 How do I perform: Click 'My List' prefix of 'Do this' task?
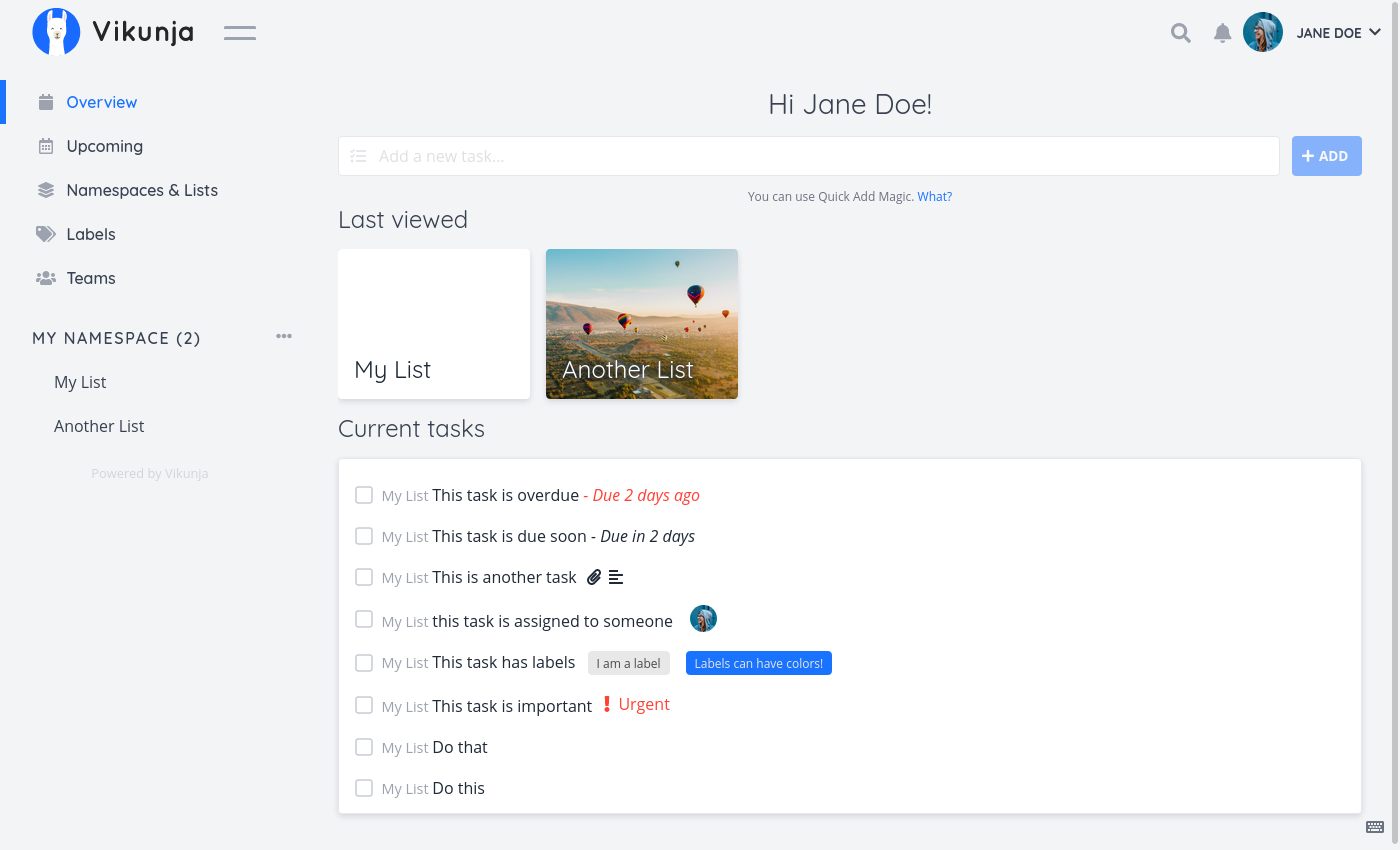[x=405, y=789]
